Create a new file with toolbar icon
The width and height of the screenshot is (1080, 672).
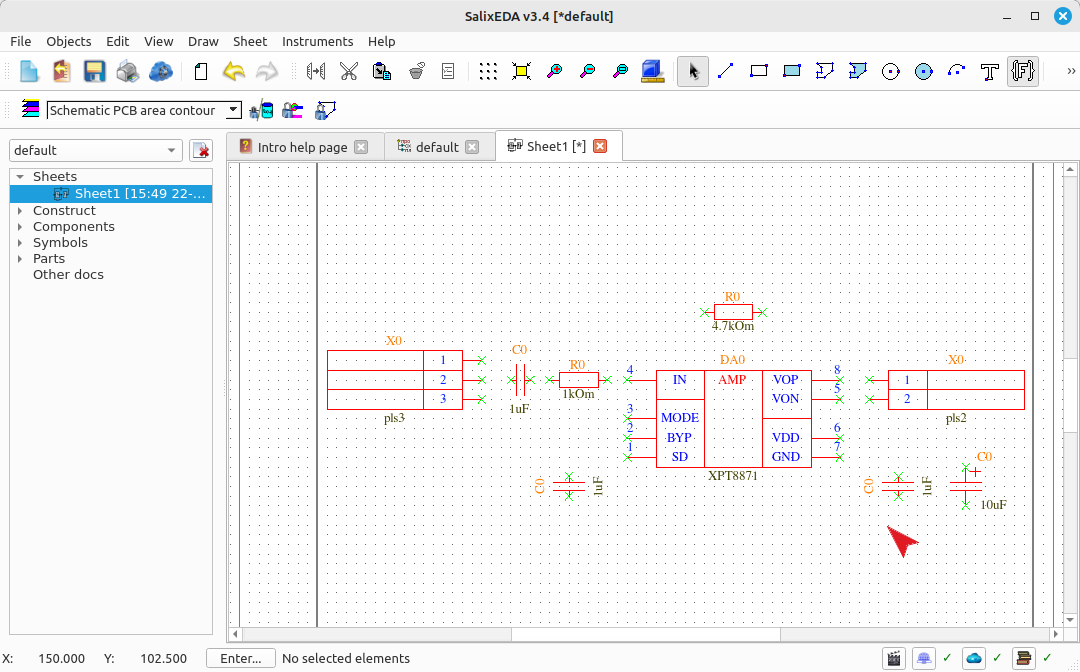click(28, 71)
